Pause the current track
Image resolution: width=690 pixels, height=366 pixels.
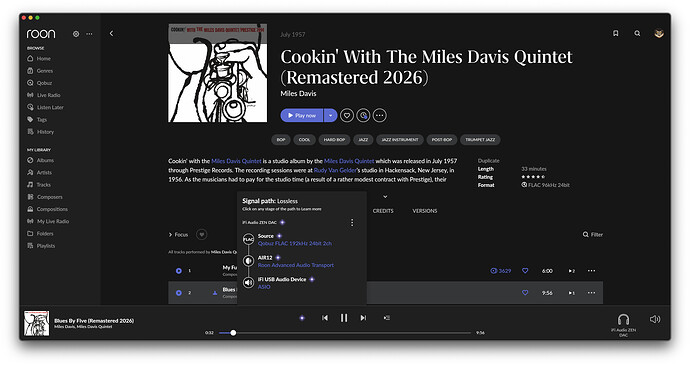pyautogui.click(x=344, y=318)
